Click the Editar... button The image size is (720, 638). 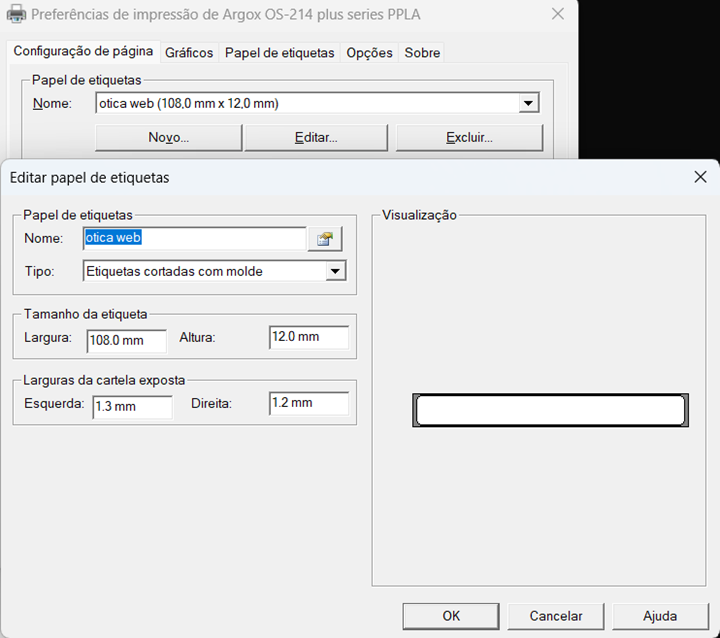[x=316, y=137]
